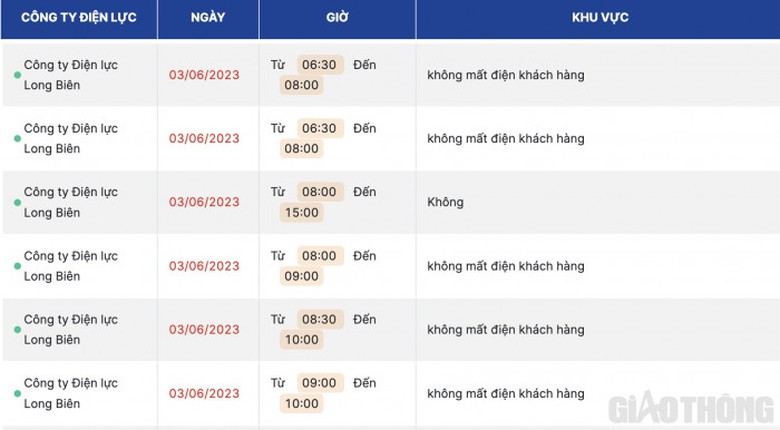780x430 pixels.
Task: Open the 03/06/2023 date in the 08:30–10:00 row
Action: [204, 330]
